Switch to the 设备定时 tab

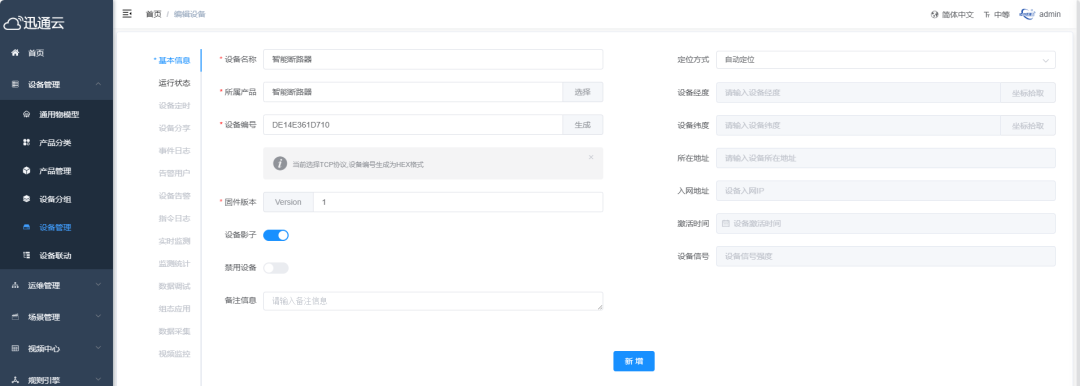click(174, 105)
